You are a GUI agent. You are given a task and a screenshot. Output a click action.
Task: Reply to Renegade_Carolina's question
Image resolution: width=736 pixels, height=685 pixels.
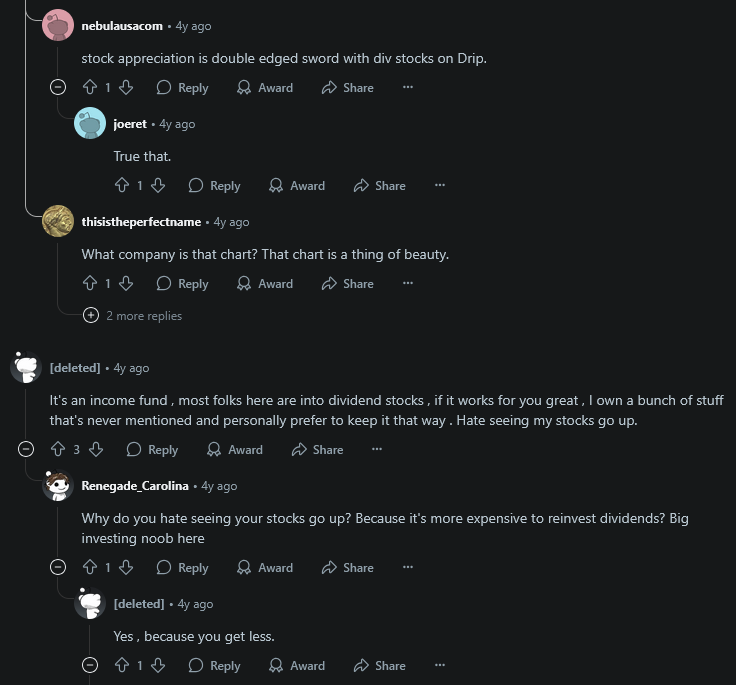(x=182, y=567)
